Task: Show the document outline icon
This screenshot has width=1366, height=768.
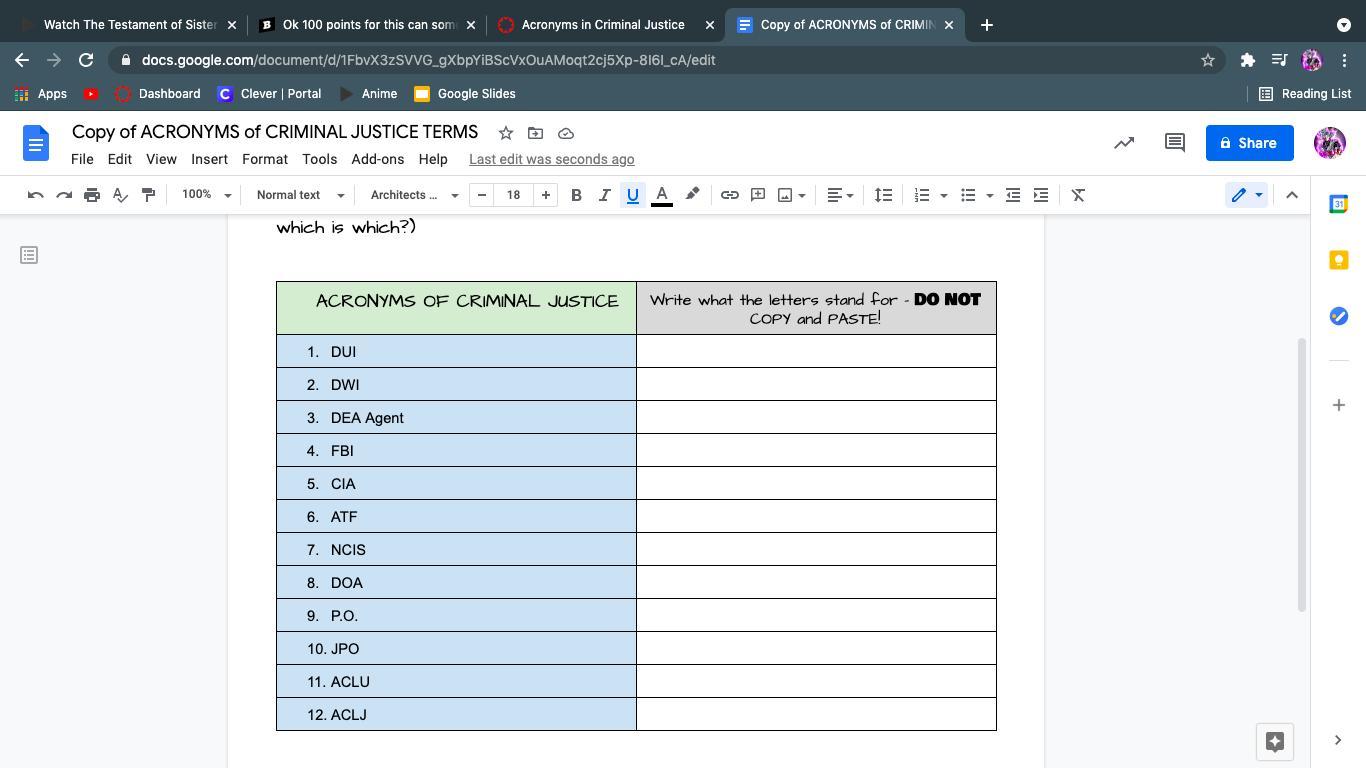Action: point(29,256)
